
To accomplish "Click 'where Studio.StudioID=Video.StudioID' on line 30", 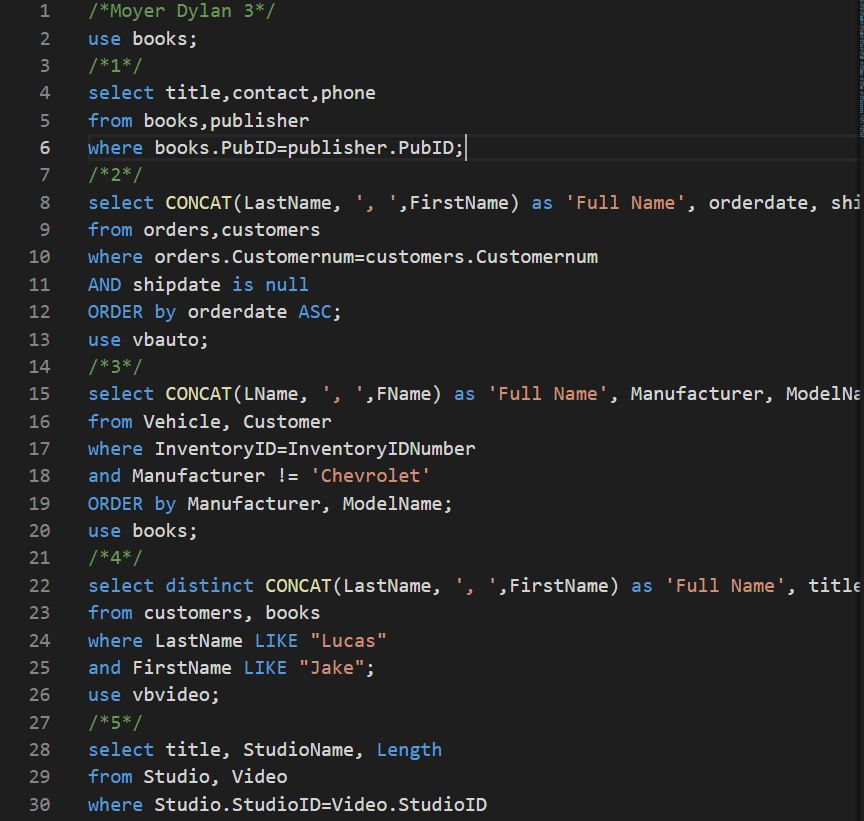I will click(287, 804).
